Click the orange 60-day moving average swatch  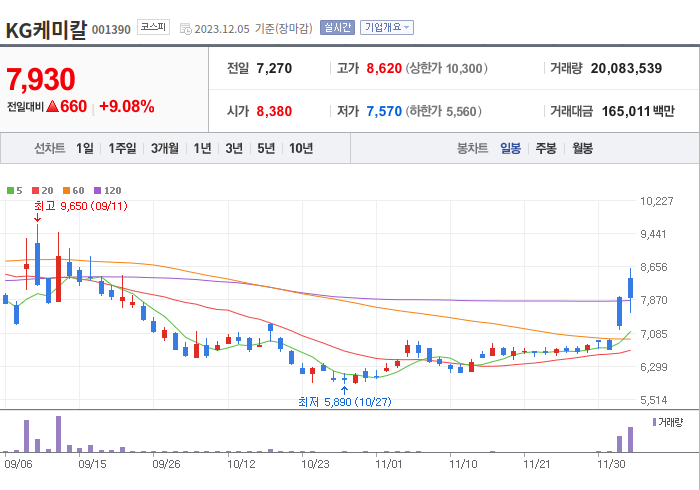pyautogui.click(x=67, y=191)
